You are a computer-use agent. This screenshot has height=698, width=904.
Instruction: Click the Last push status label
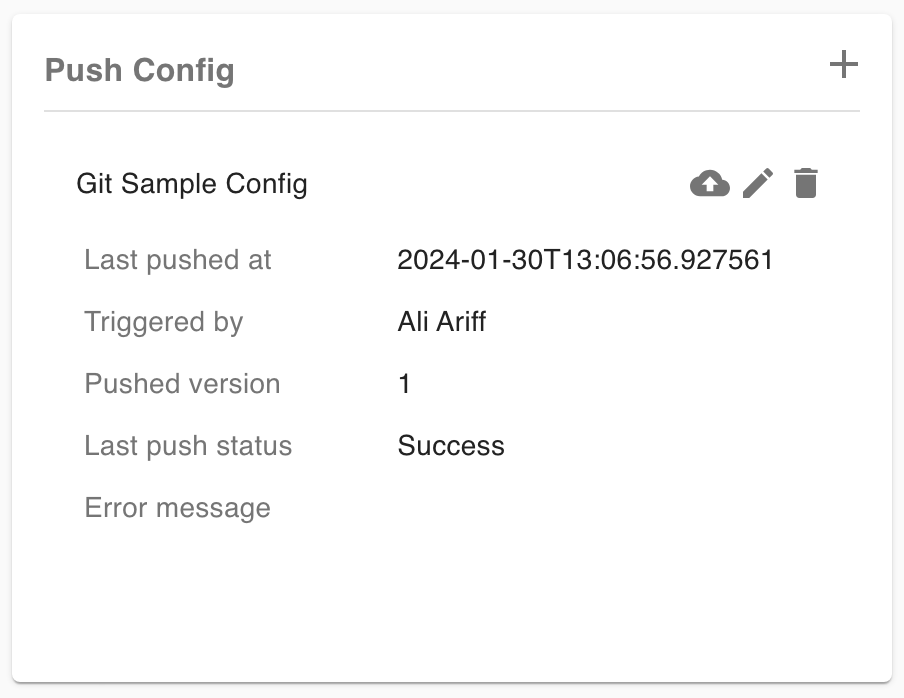pyautogui.click(x=188, y=446)
